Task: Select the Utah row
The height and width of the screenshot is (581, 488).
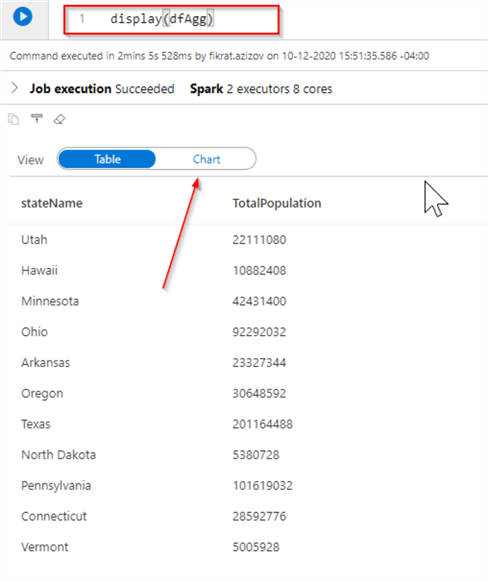Action: (x=248, y=240)
